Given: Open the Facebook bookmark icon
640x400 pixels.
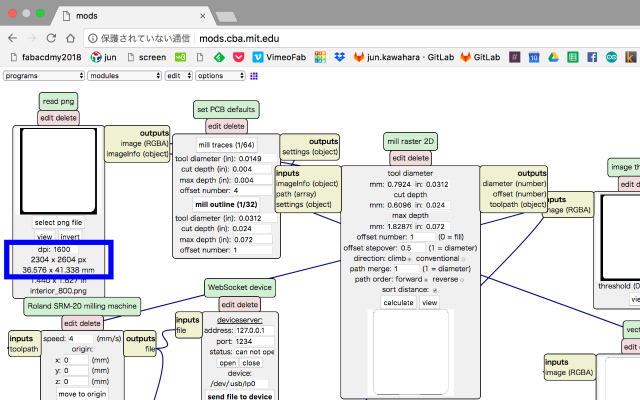Looking at the screenshot, I should 592,57.
